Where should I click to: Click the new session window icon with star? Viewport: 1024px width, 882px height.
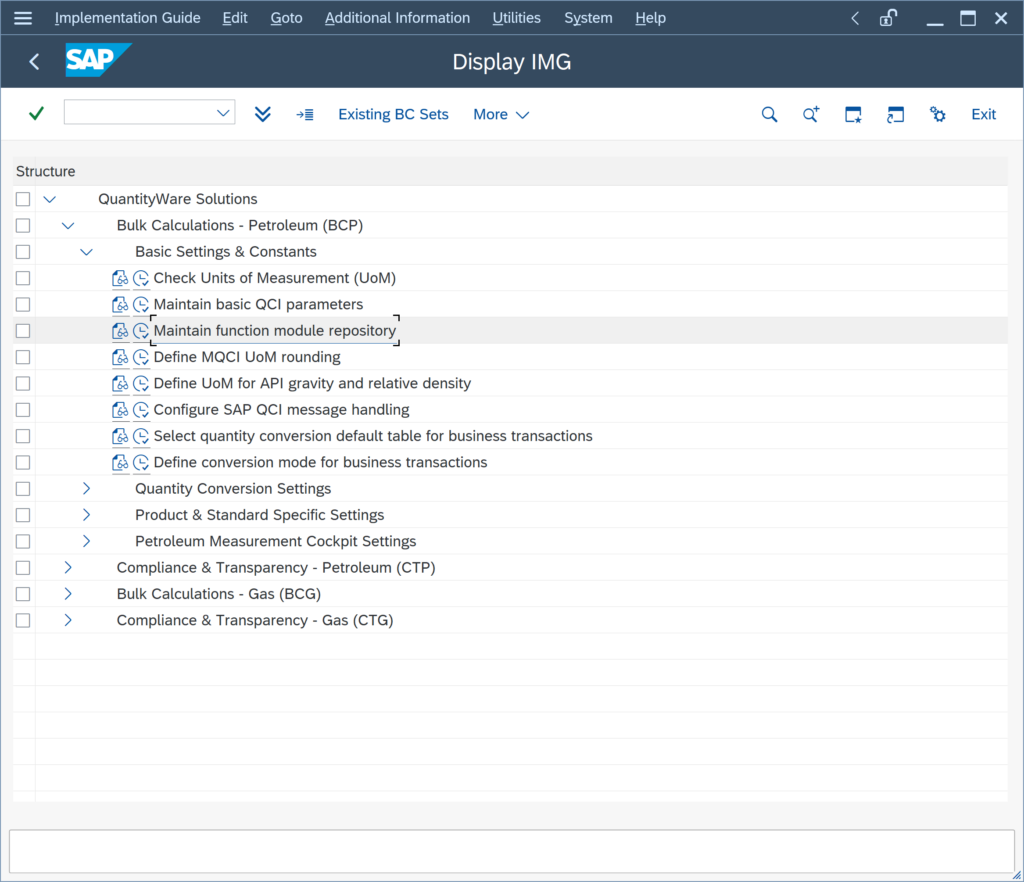(x=853, y=115)
